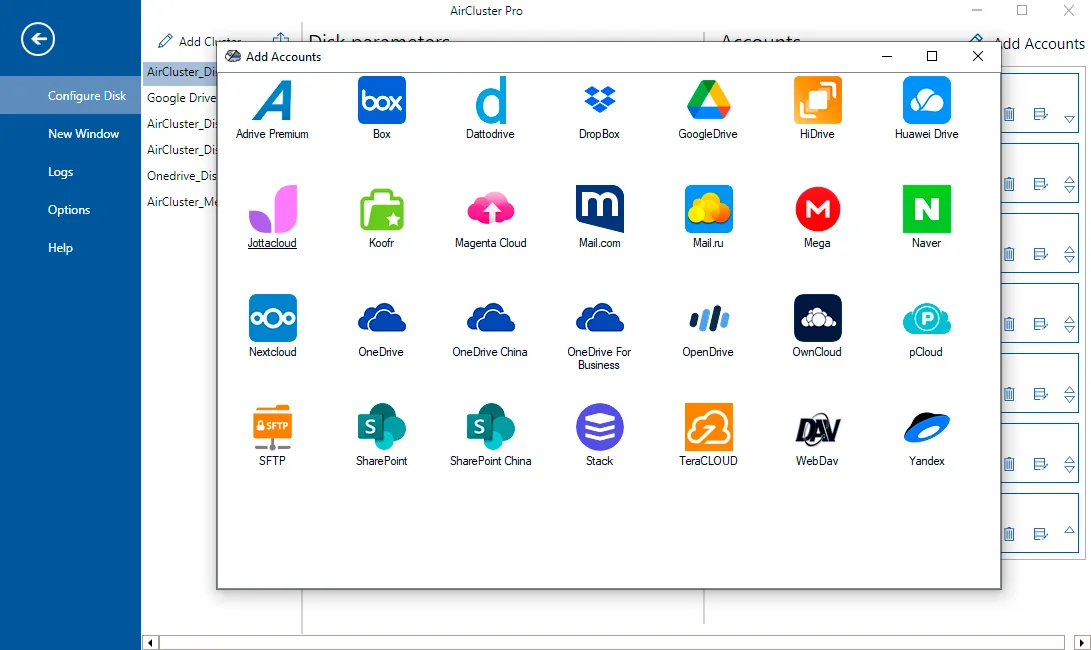Viewport: 1091px width, 650px height.
Task: Pick the OpenDrive provider icon
Action: point(708,318)
